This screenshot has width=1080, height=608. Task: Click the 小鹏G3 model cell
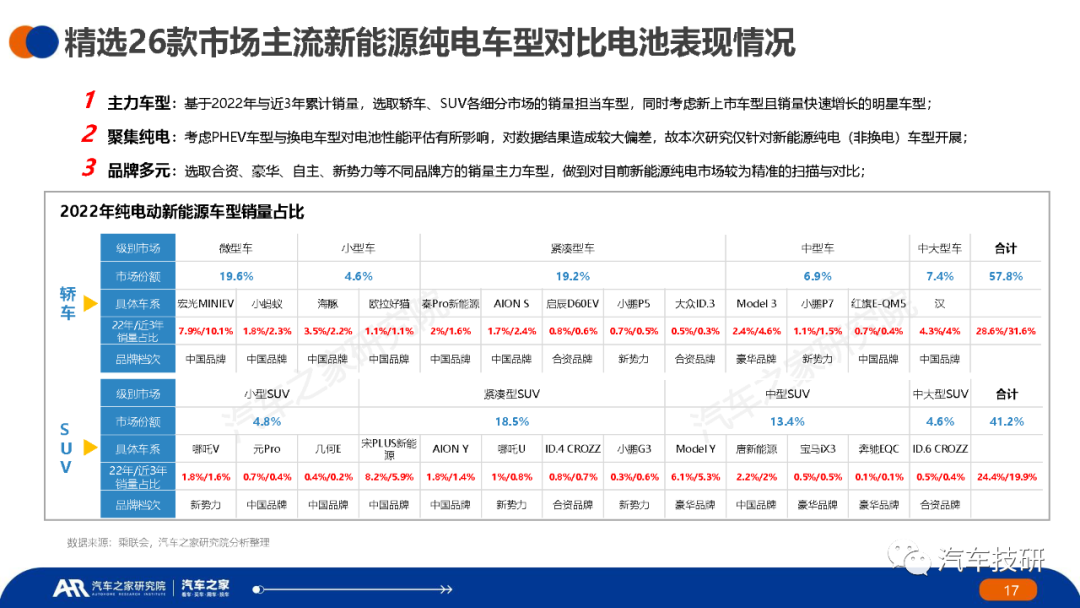coord(634,449)
